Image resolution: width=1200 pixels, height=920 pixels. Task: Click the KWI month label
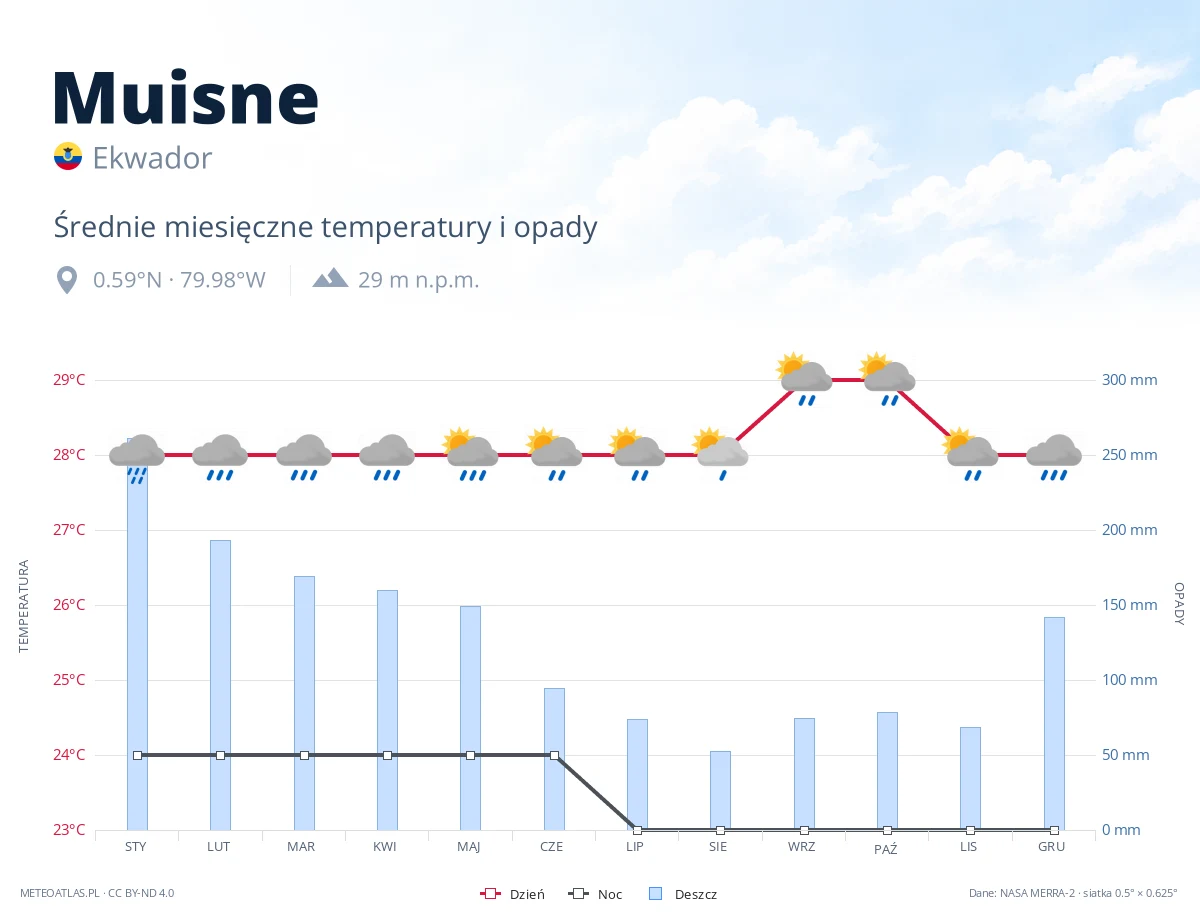385,846
